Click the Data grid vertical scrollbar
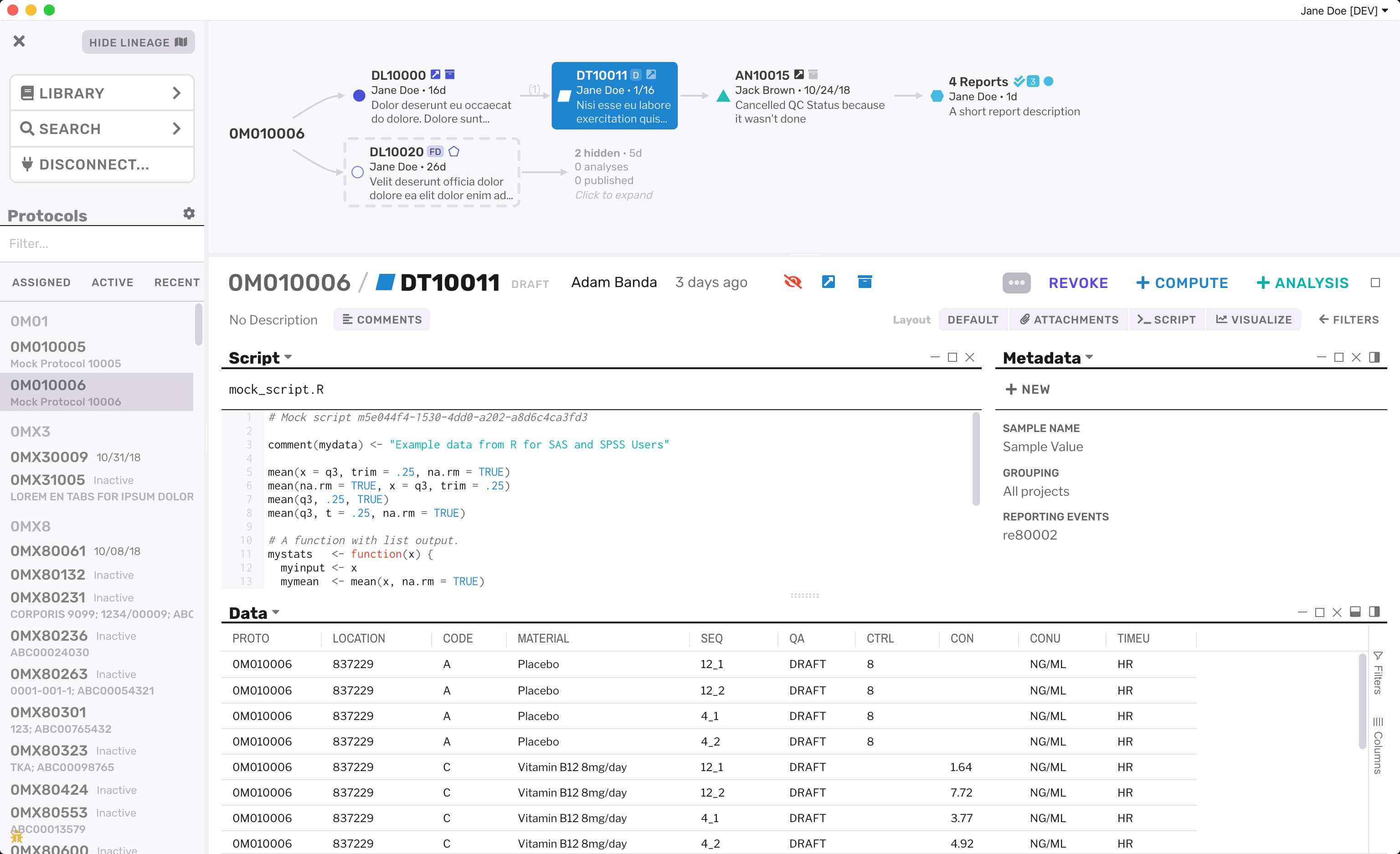The image size is (1400, 854). point(1362,702)
